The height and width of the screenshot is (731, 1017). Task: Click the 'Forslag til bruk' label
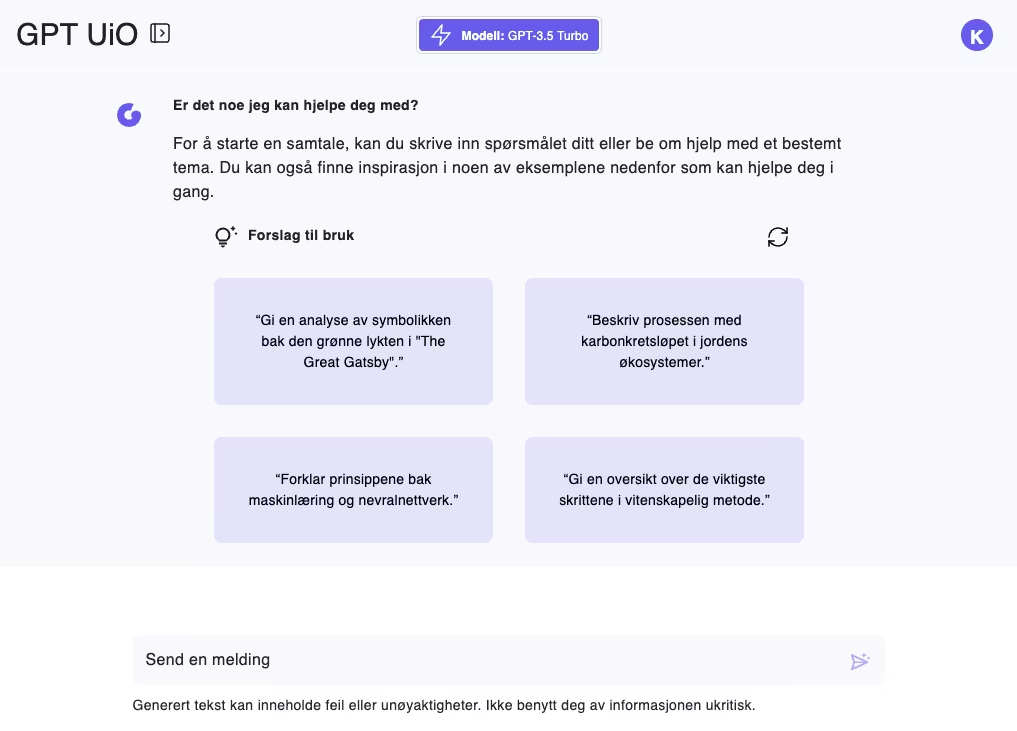point(301,236)
